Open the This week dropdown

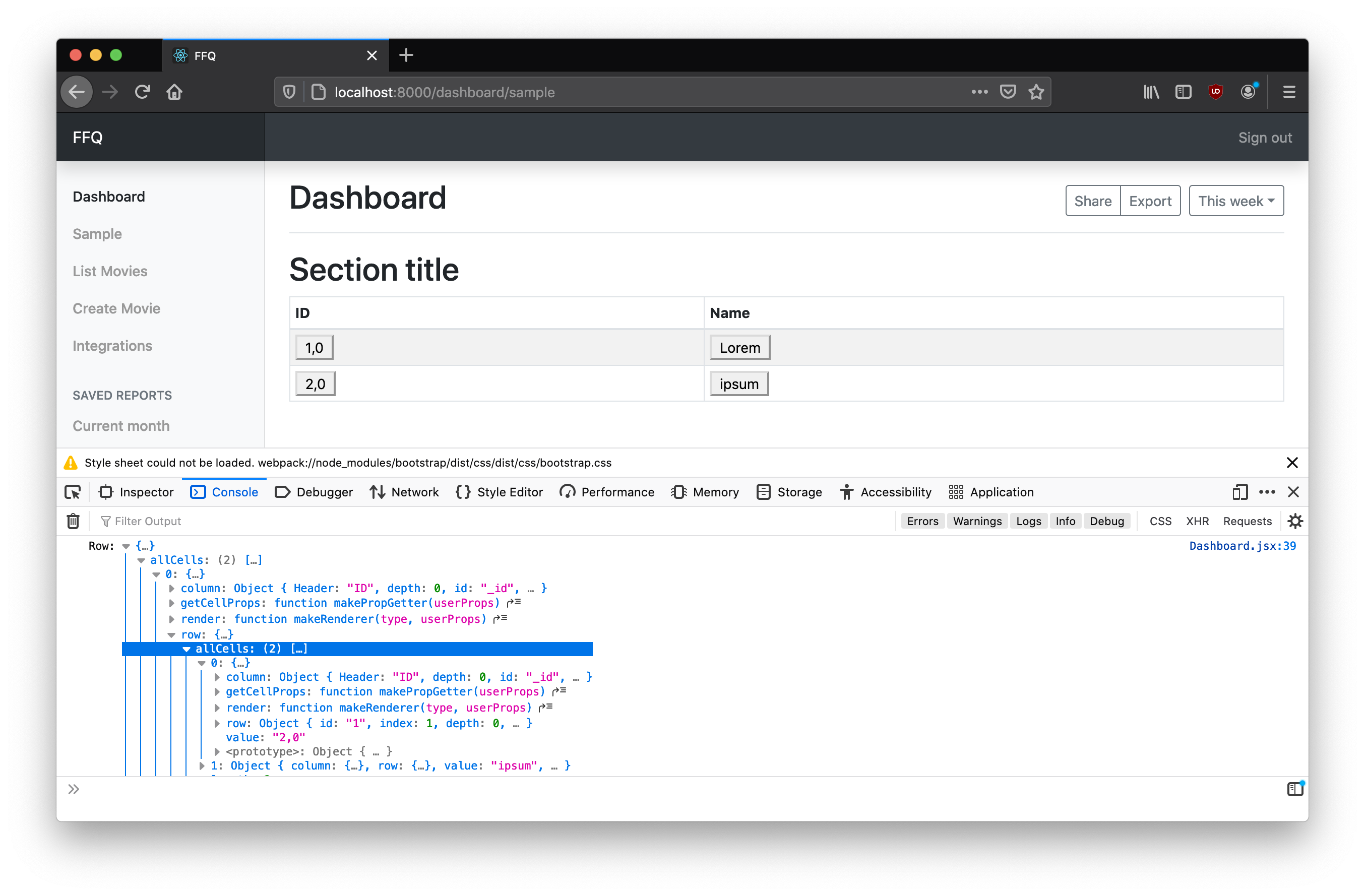pyautogui.click(x=1236, y=201)
